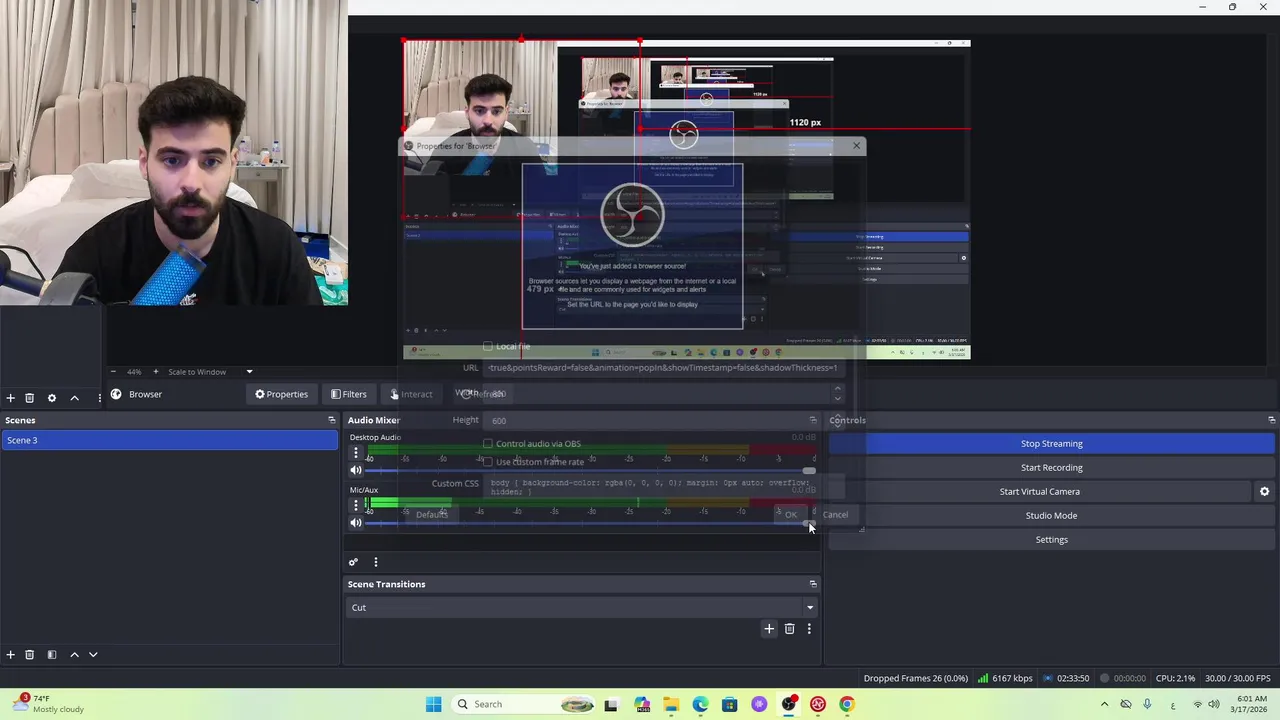
Task: Show hidden system tray icons chevron
Action: click(1104, 704)
